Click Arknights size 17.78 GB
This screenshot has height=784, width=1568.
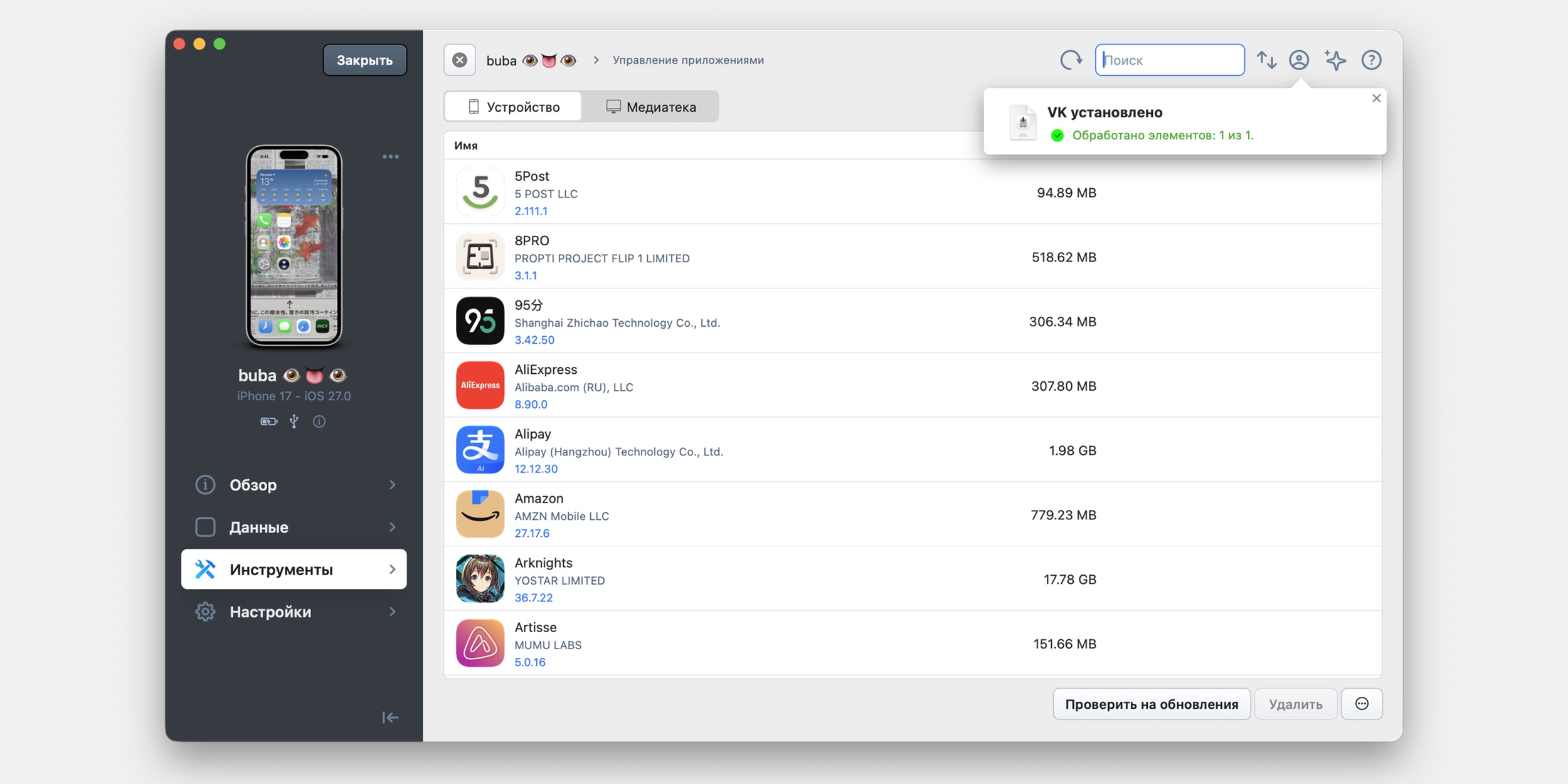click(1070, 580)
